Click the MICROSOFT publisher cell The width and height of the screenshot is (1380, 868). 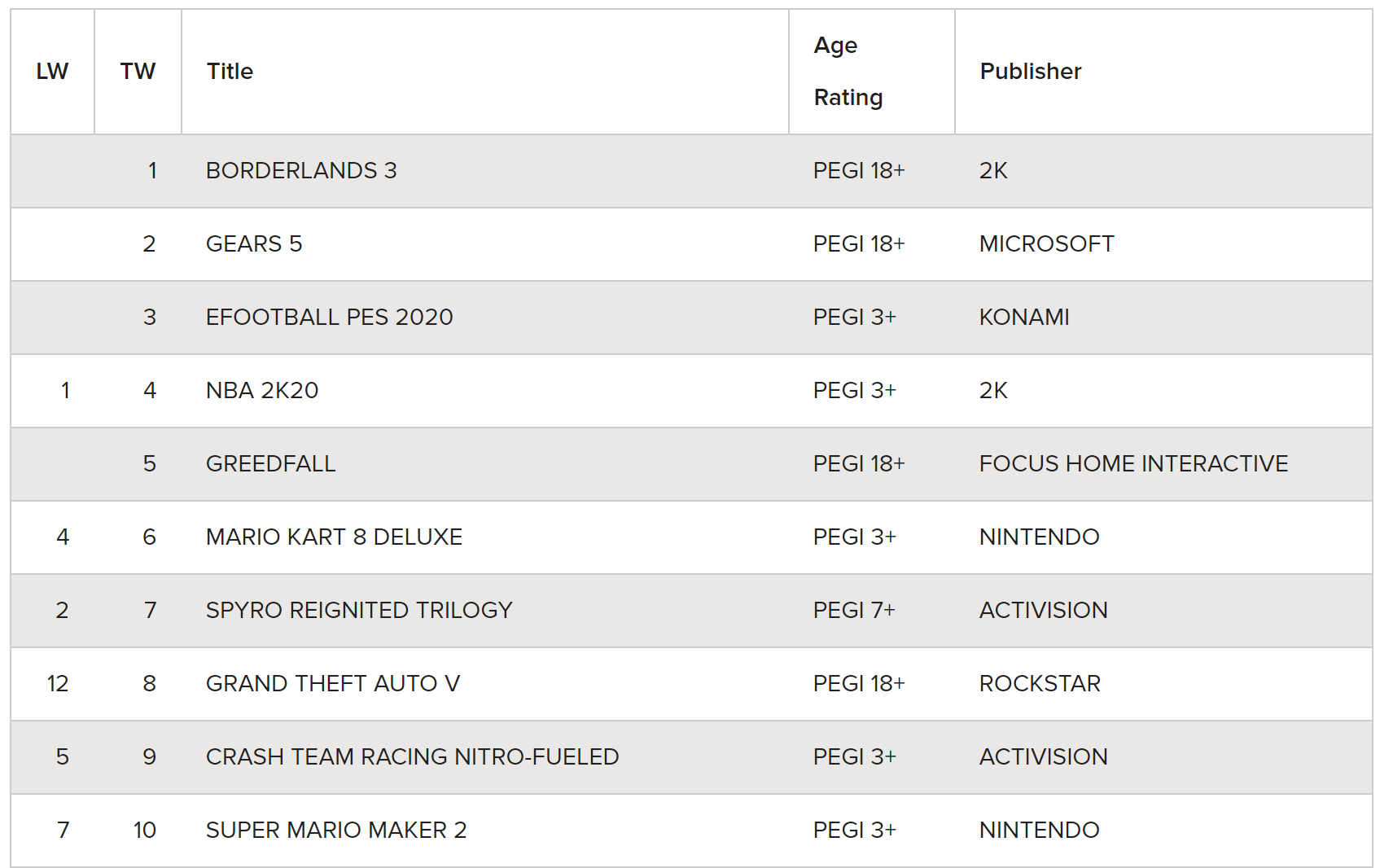click(1046, 244)
